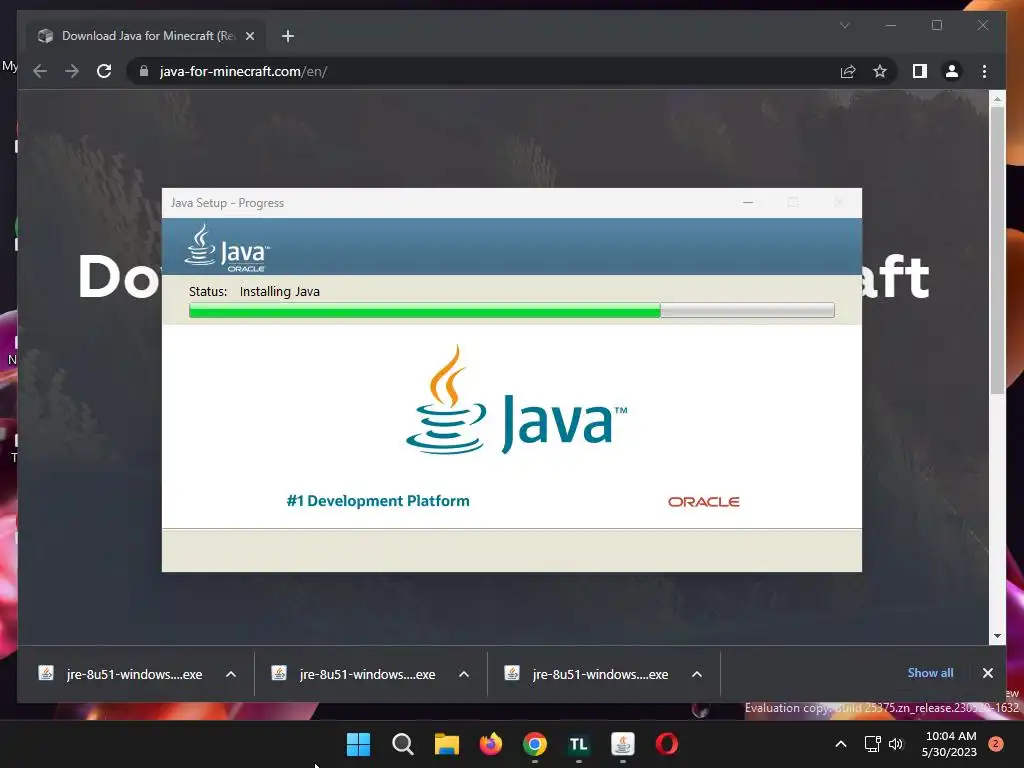Viewport: 1024px width, 768px height.
Task: Switch to the Java installer taskbar icon
Action: point(622,744)
